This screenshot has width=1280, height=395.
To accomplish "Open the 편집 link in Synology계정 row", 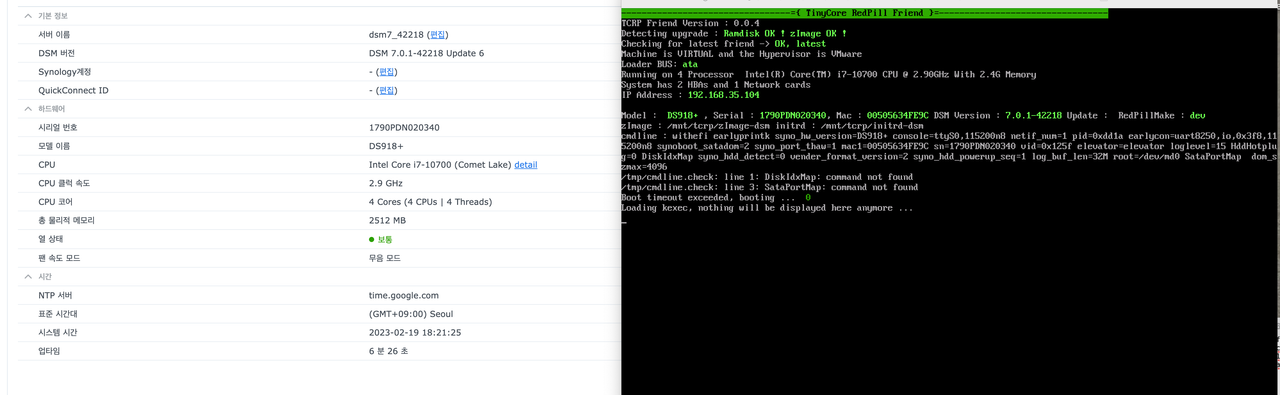I will coord(387,71).
